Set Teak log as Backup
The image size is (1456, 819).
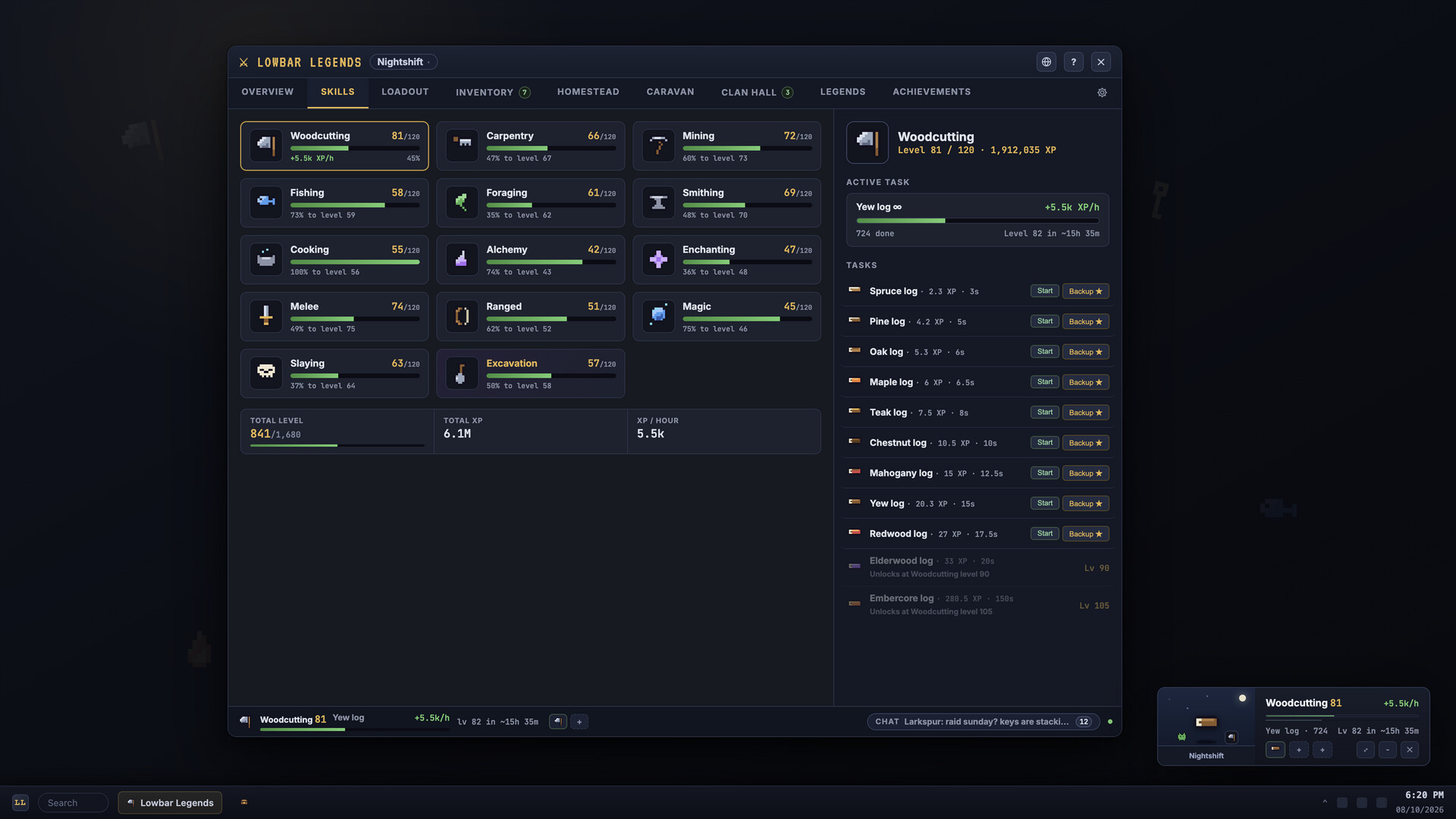tap(1086, 413)
